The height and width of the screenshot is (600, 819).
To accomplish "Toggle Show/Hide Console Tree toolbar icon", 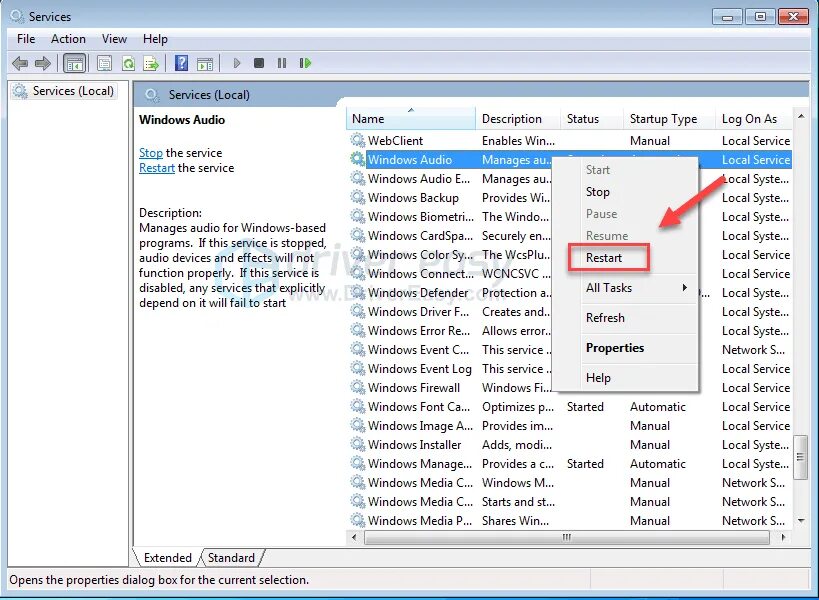I will (74, 64).
